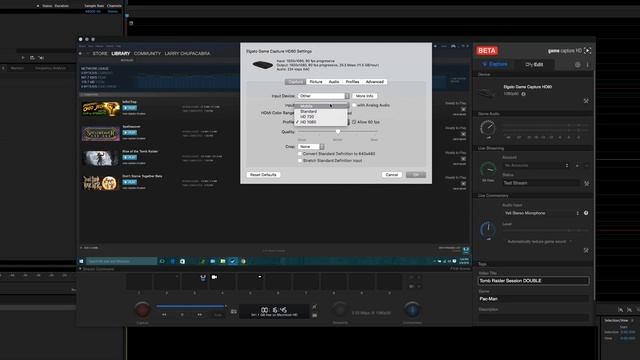Click the blue playback progress bar
This screenshot has height=360, width=640.
click(191, 306)
